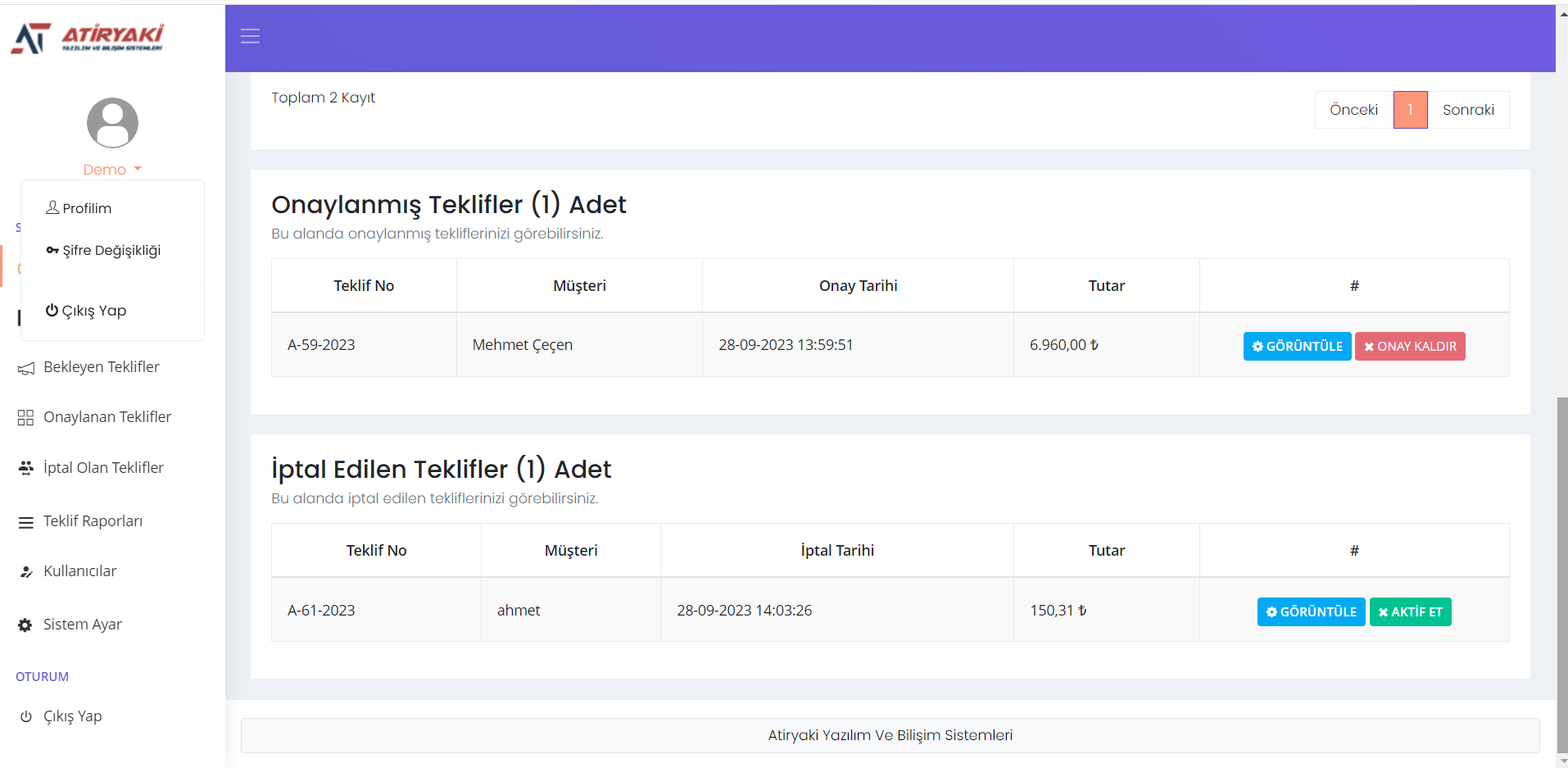Click date 28-09-2023 14:03:26
Image resolution: width=1568 pixels, height=768 pixels.
pyautogui.click(x=745, y=611)
